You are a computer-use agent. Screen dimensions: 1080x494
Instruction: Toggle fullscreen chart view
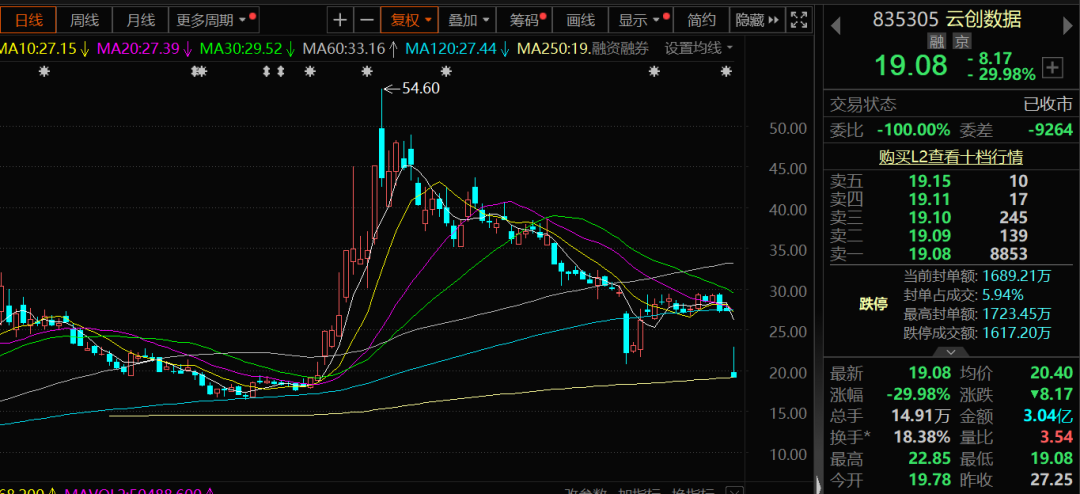798,20
